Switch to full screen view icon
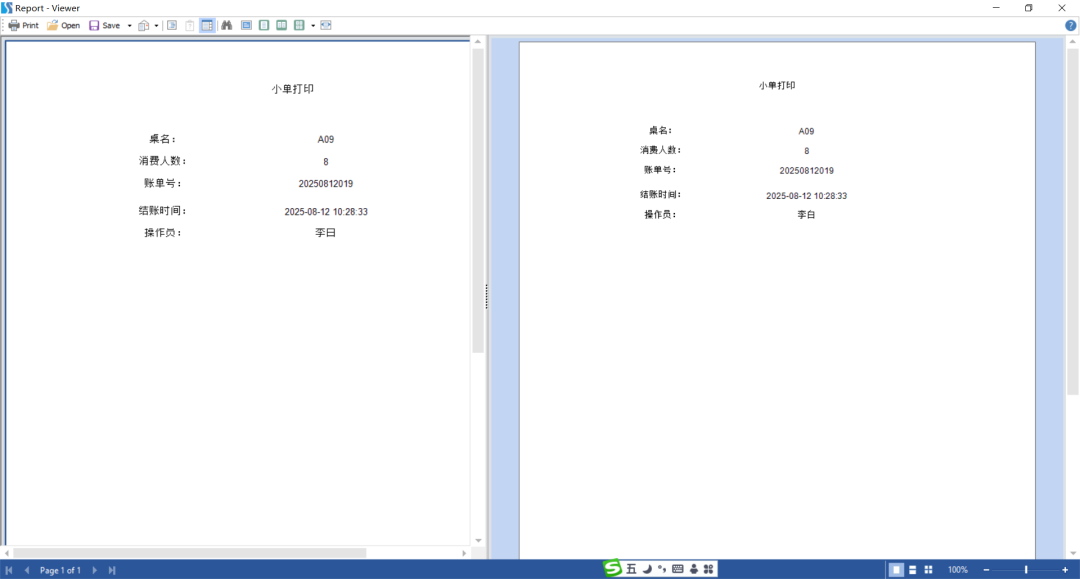This screenshot has height=579, width=1080. [246, 25]
